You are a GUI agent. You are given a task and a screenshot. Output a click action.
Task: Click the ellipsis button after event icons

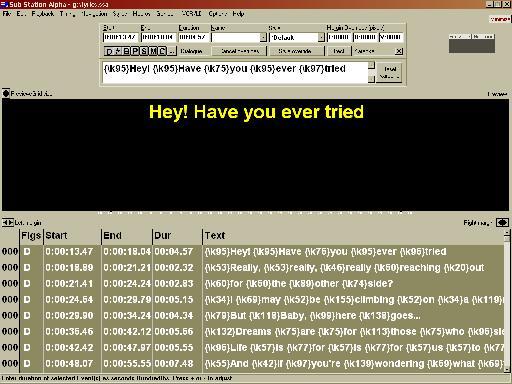click(172, 51)
